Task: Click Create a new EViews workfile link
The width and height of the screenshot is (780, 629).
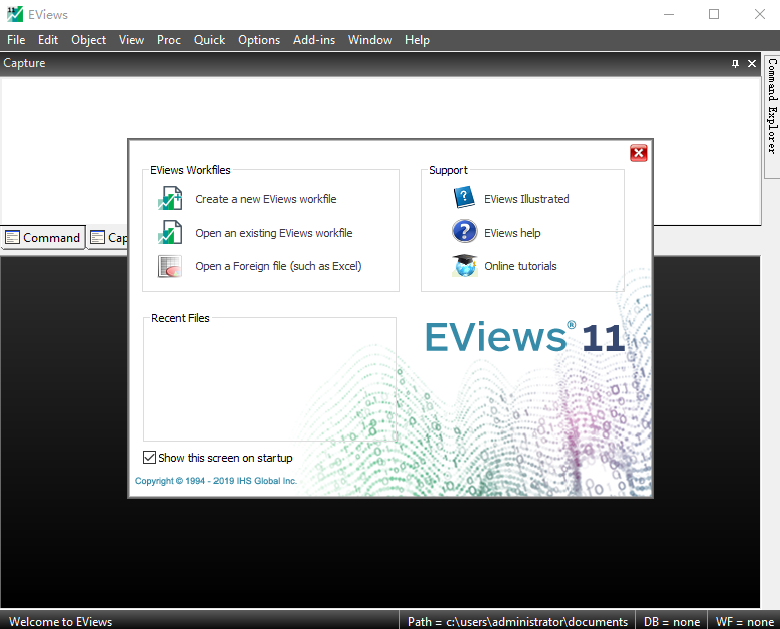Action: point(265,199)
